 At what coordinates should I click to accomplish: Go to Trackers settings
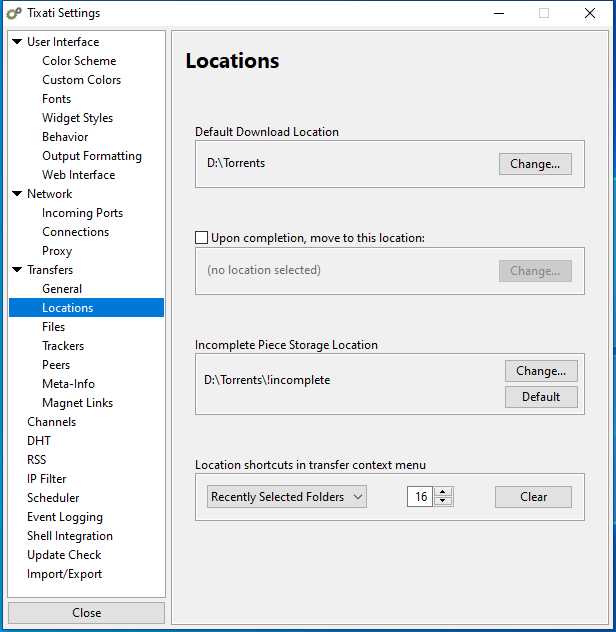63,345
